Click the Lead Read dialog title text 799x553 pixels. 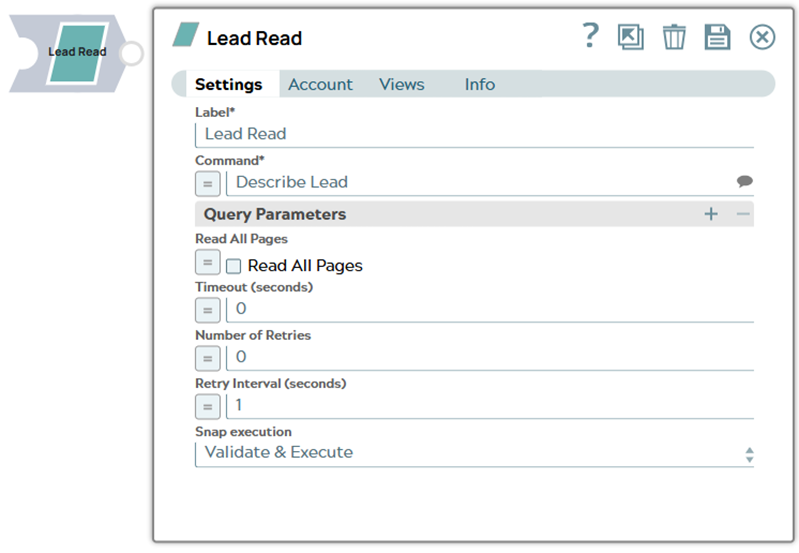click(x=254, y=38)
